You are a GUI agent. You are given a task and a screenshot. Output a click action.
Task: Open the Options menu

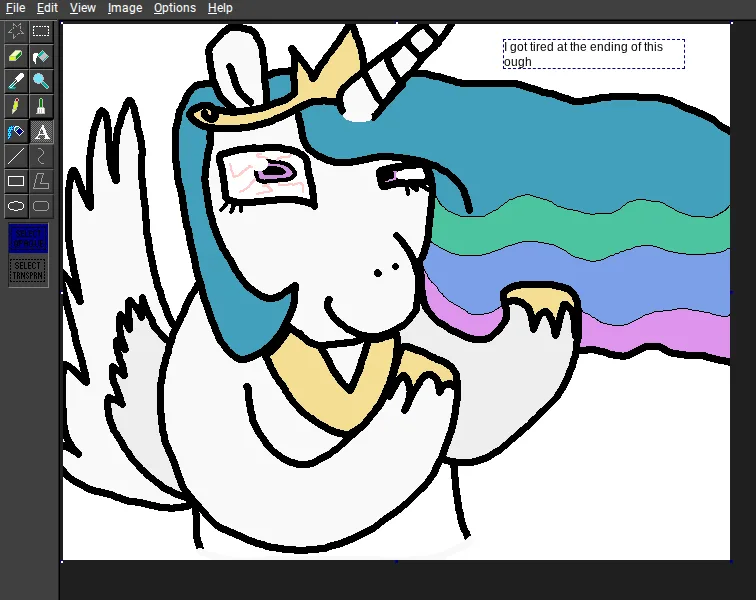(x=175, y=8)
